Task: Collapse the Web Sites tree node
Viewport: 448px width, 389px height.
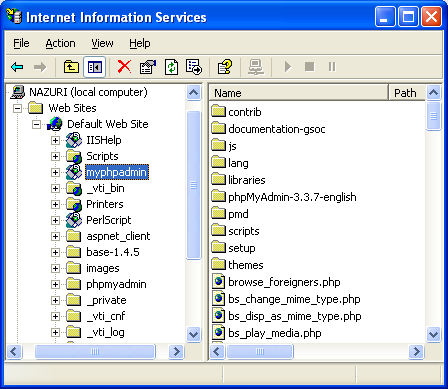Action: (17, 108)
